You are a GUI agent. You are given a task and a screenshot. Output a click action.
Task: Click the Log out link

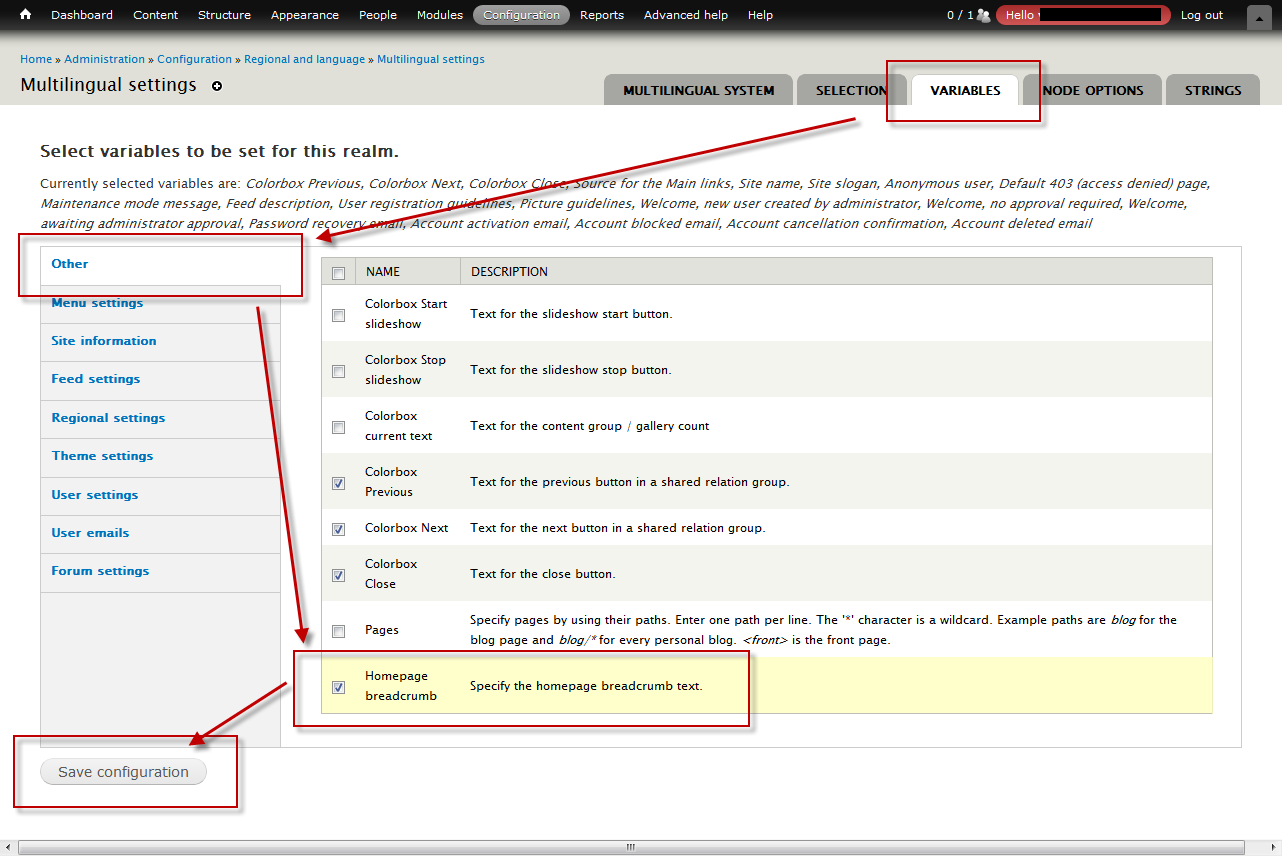pyautogui.click(x=1201, y=15)
